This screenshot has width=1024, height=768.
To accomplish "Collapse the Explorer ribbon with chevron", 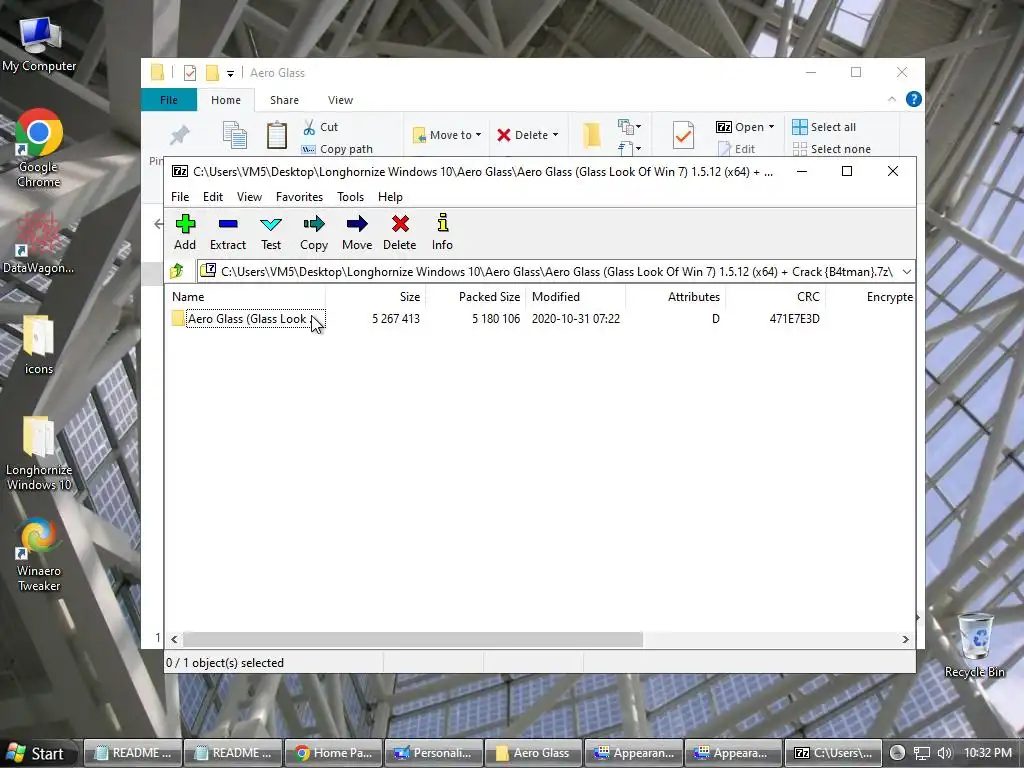I will (x=891, y=99).
